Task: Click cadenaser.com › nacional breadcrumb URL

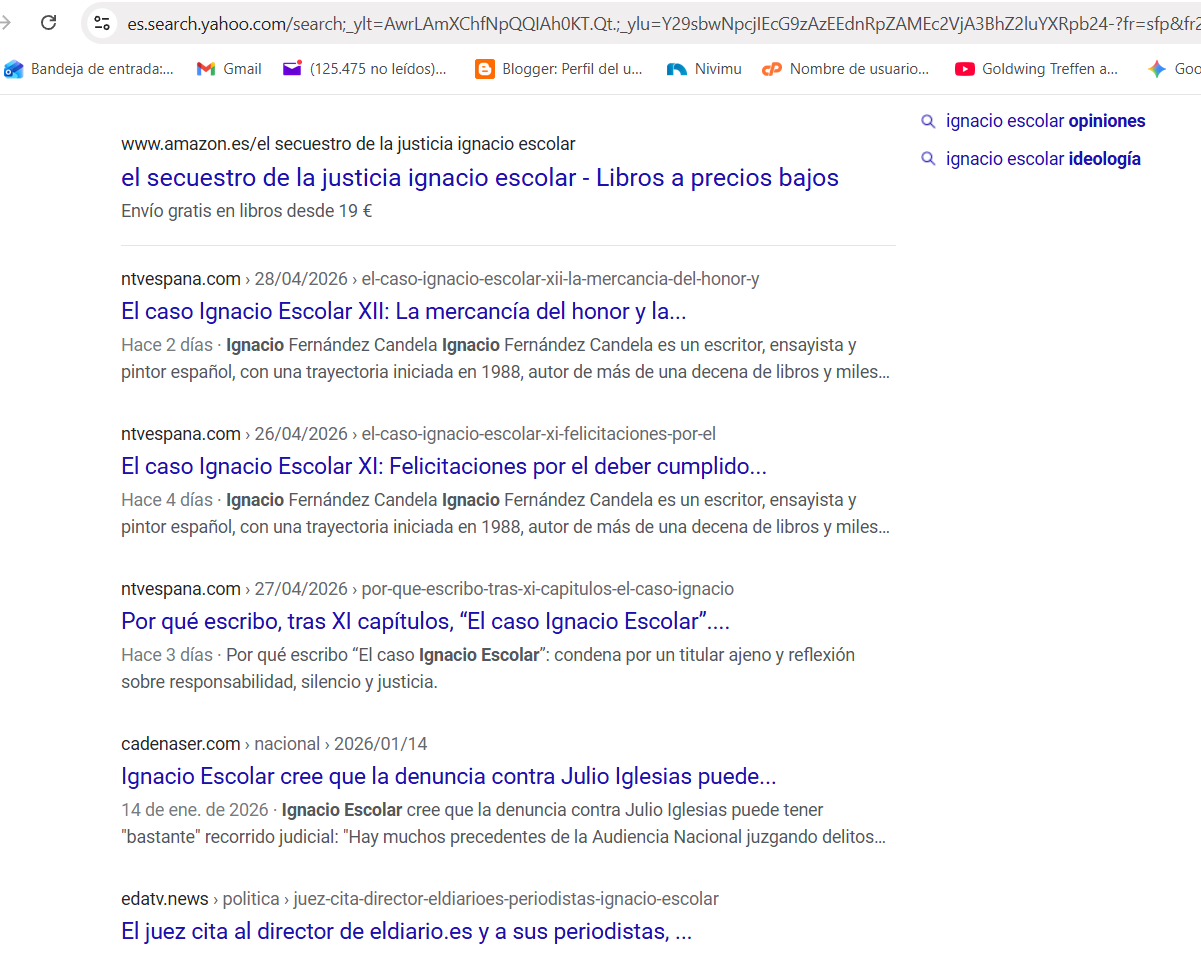Action: (274, 744)
